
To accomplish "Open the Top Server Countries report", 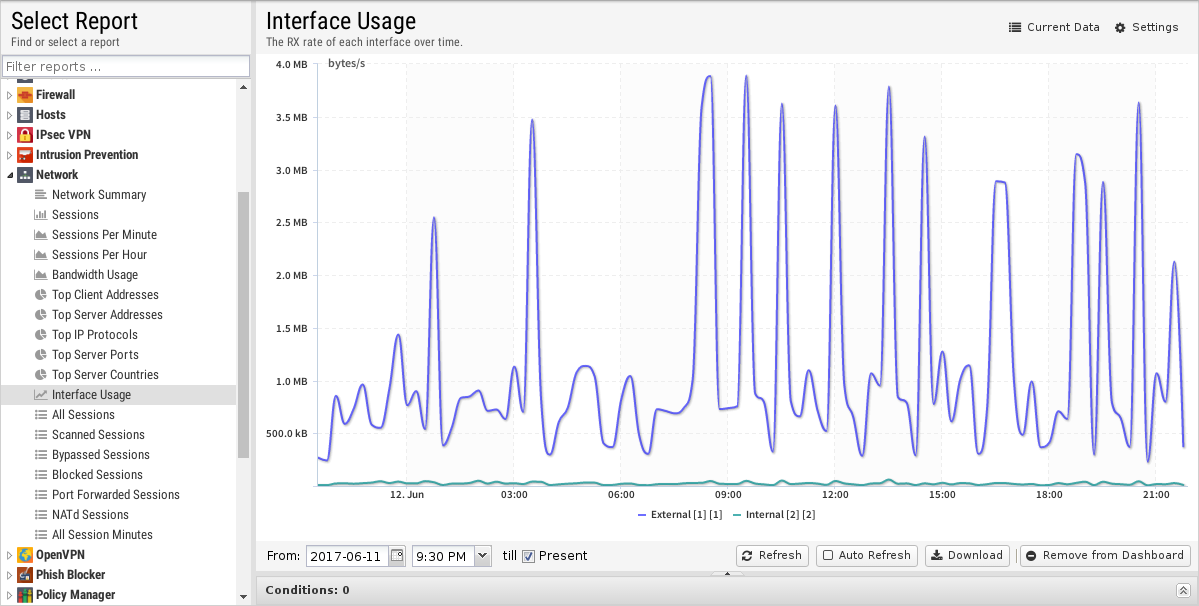I will click(x=106, y=374).
